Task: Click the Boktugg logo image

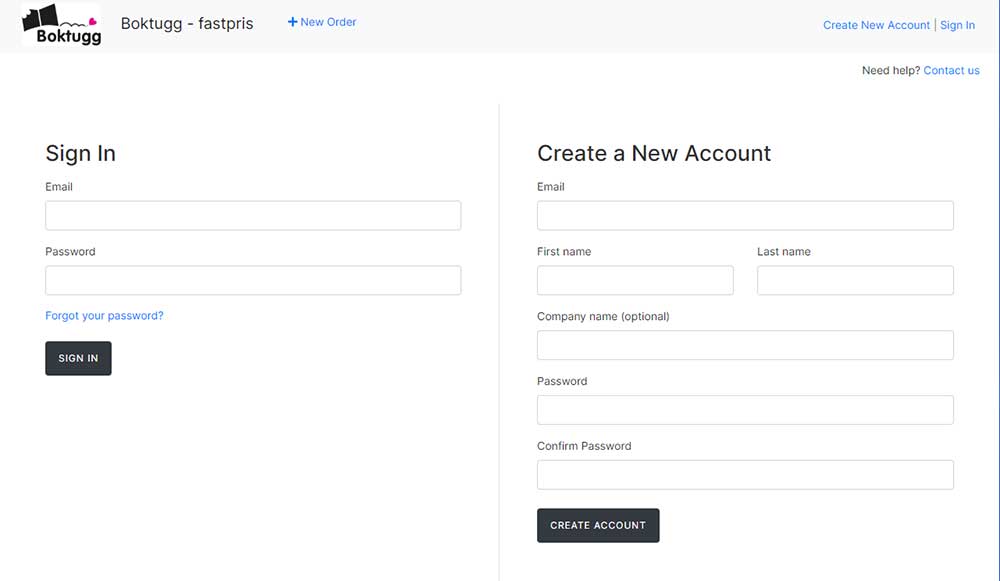Action: coord(61,24)
